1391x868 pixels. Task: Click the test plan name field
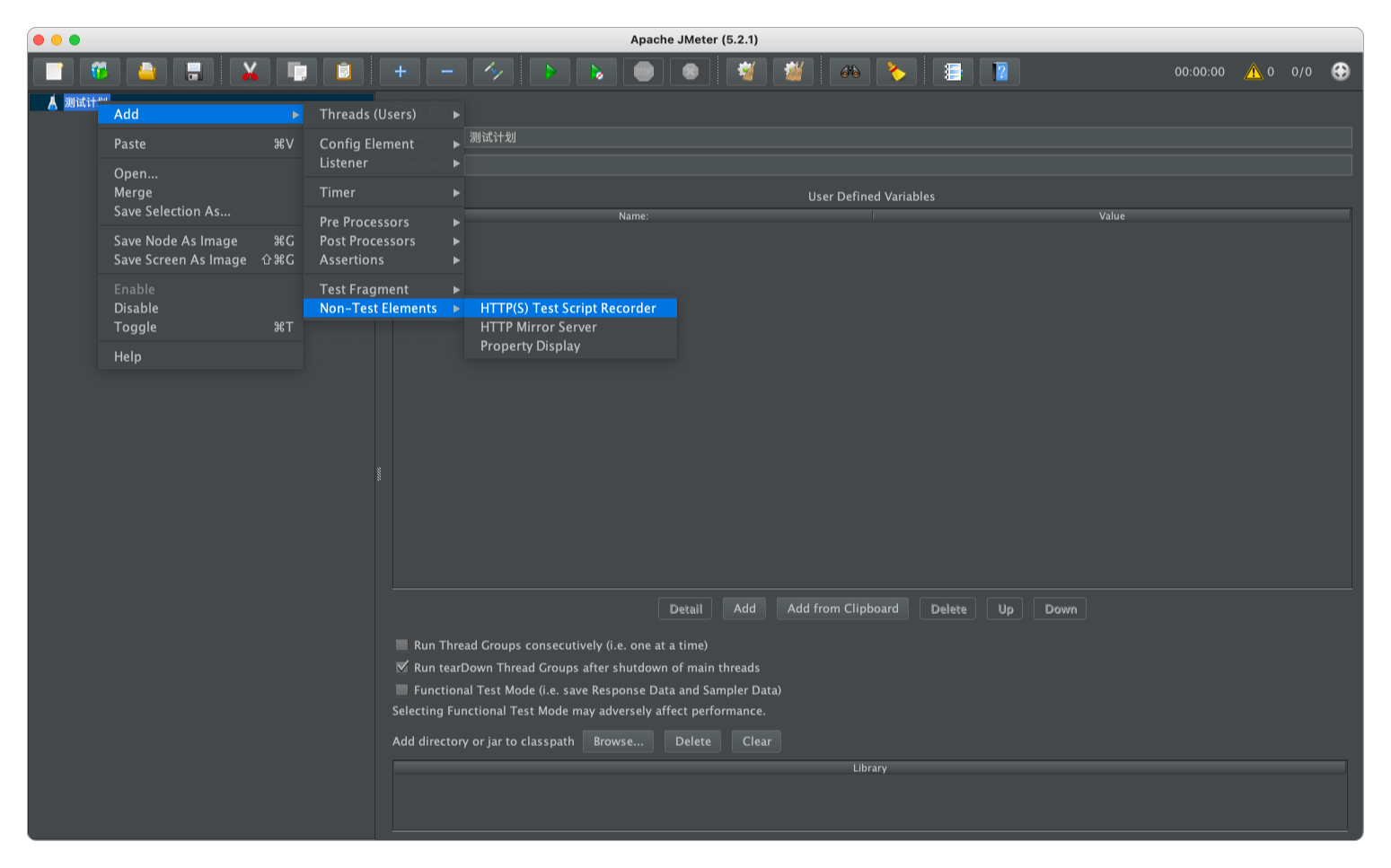[908, 137]
